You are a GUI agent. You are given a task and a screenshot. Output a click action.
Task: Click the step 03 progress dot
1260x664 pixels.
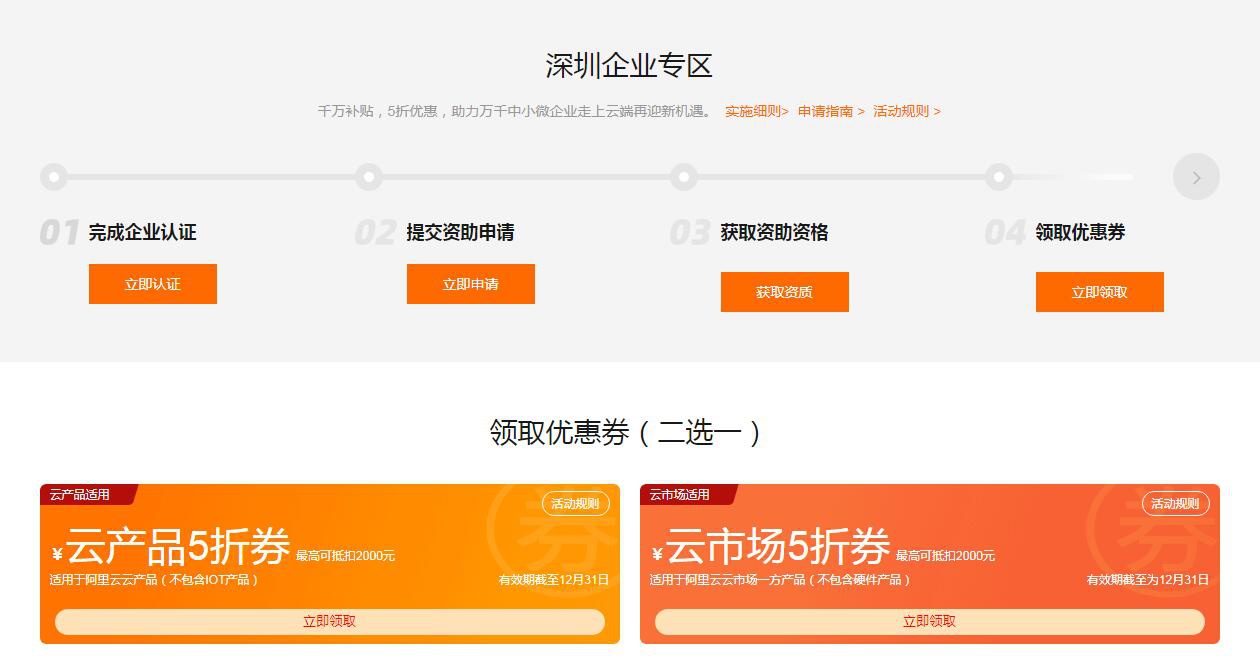[684, 177]
